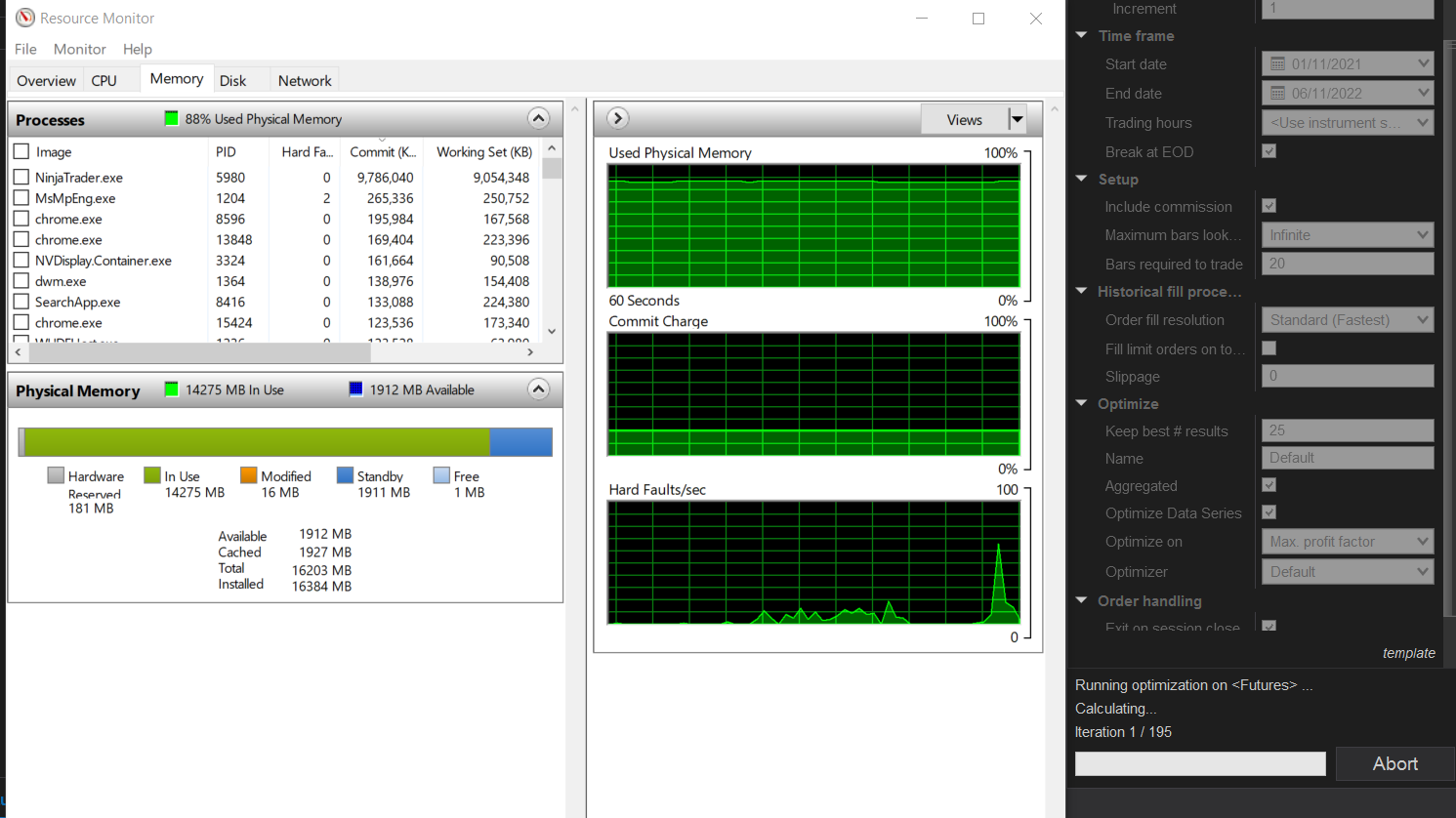This screenshot has height=818, width=1456.
Task: Toggle the Aggregated checkbox
Action: point(1269,485)
